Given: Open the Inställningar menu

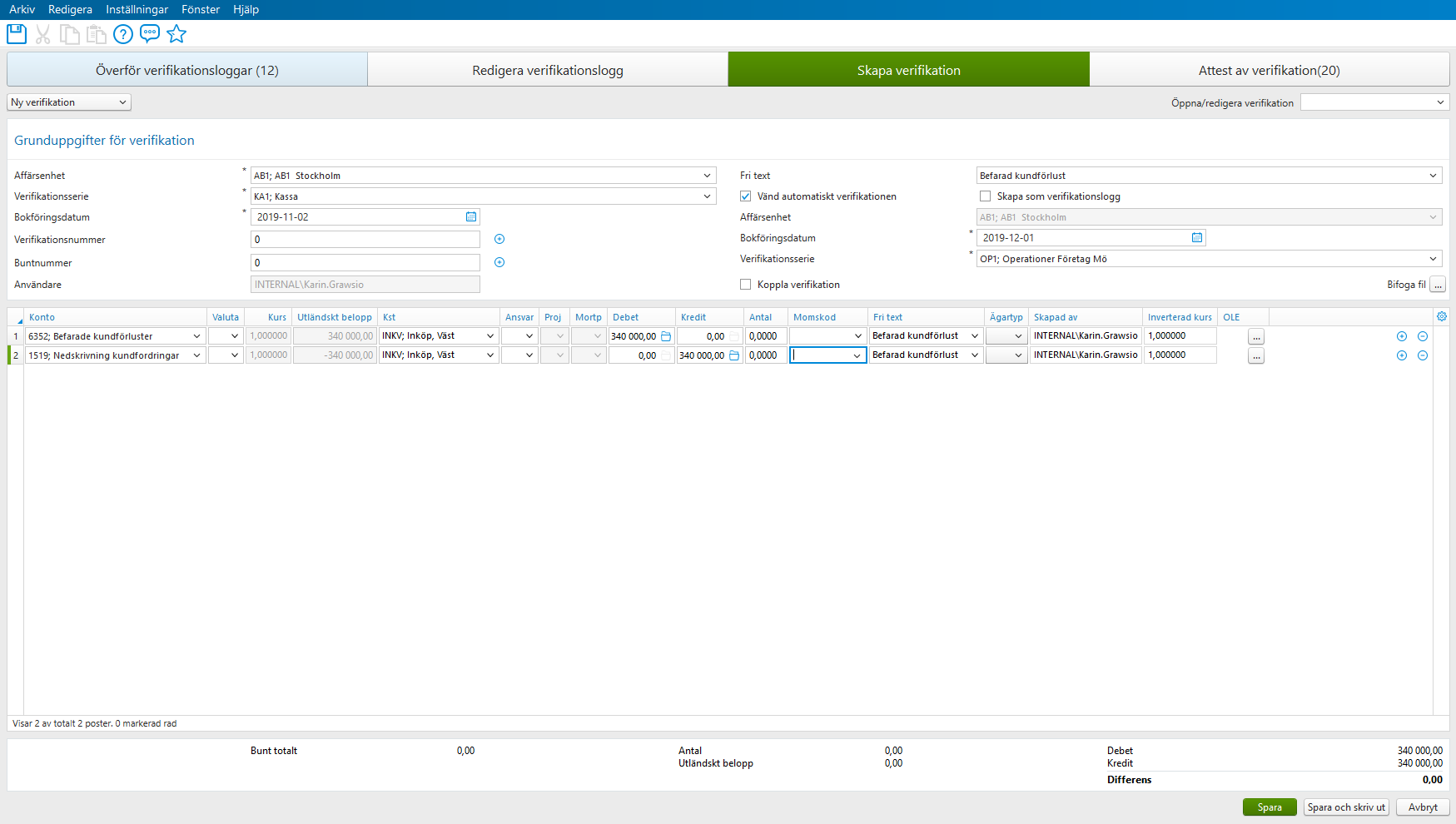Looking at the screenshot, I should (x=137, y=9).
